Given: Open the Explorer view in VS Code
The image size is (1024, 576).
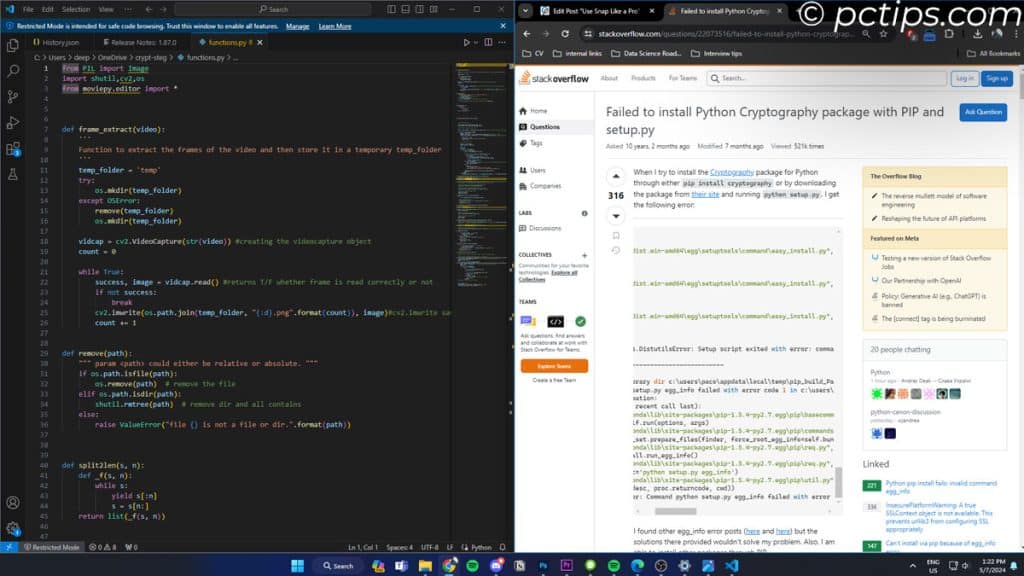Looking at the screenshot, I should [12, 44].
